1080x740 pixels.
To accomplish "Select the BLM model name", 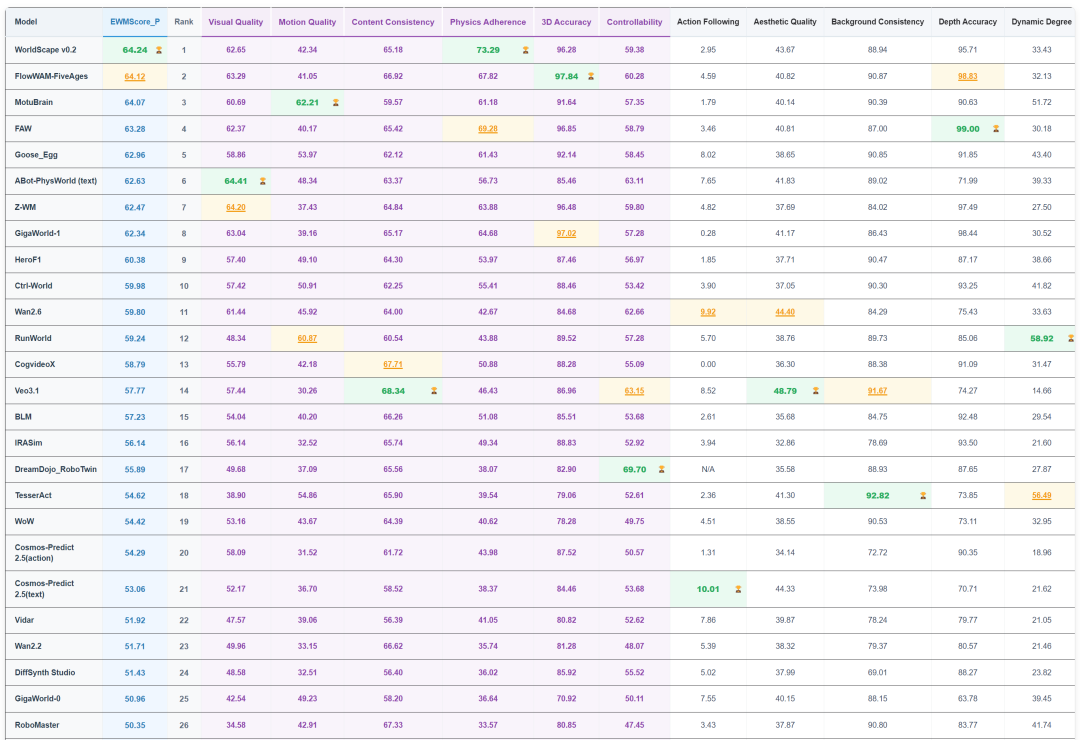I will (23, 417).
